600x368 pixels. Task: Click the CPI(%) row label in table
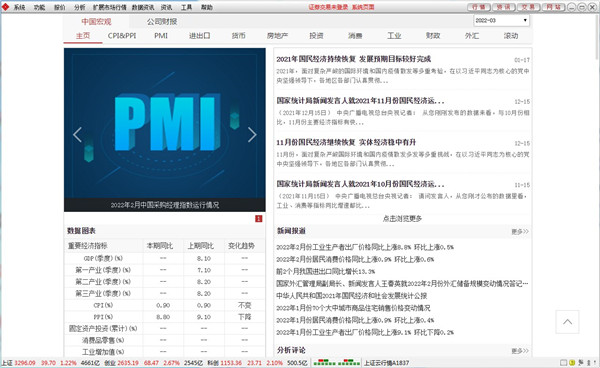[103, 305]
